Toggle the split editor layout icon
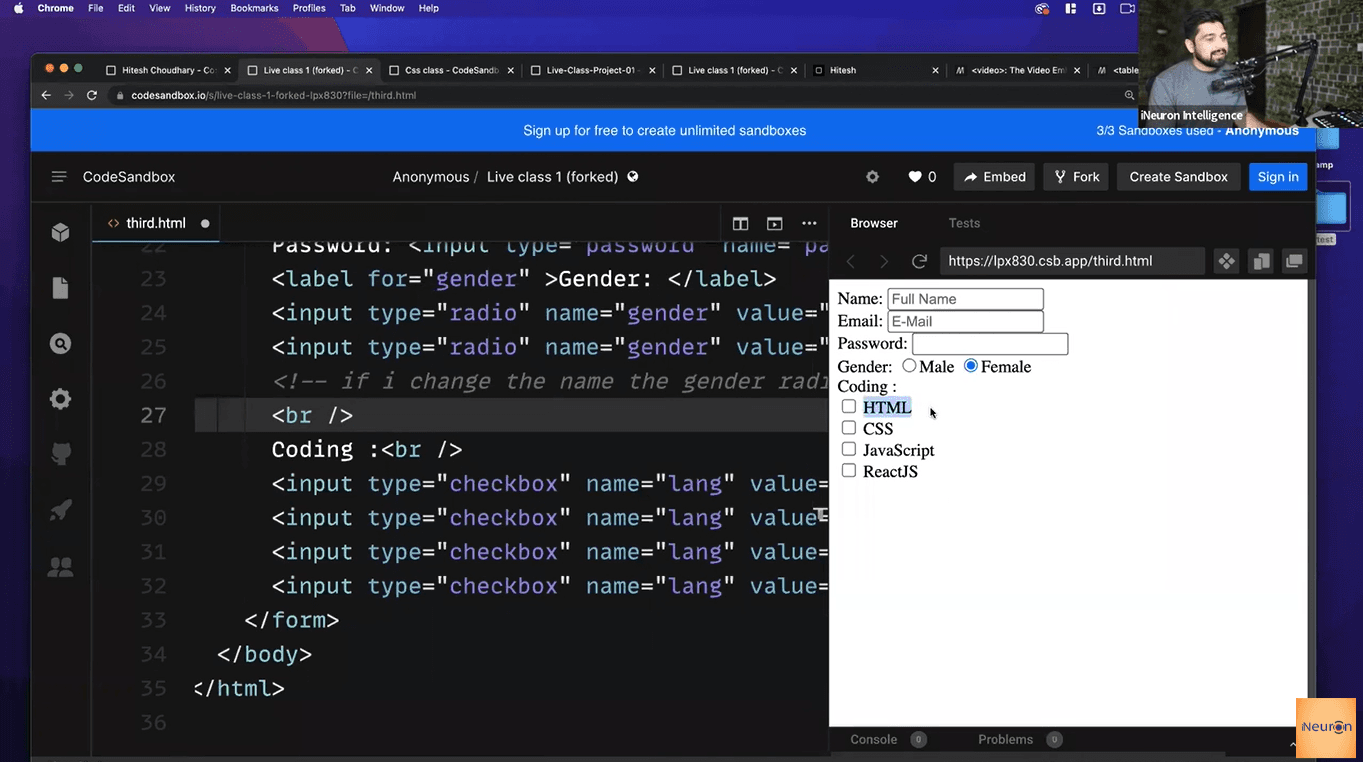1363x762 pixels. (x=740, y=223)
